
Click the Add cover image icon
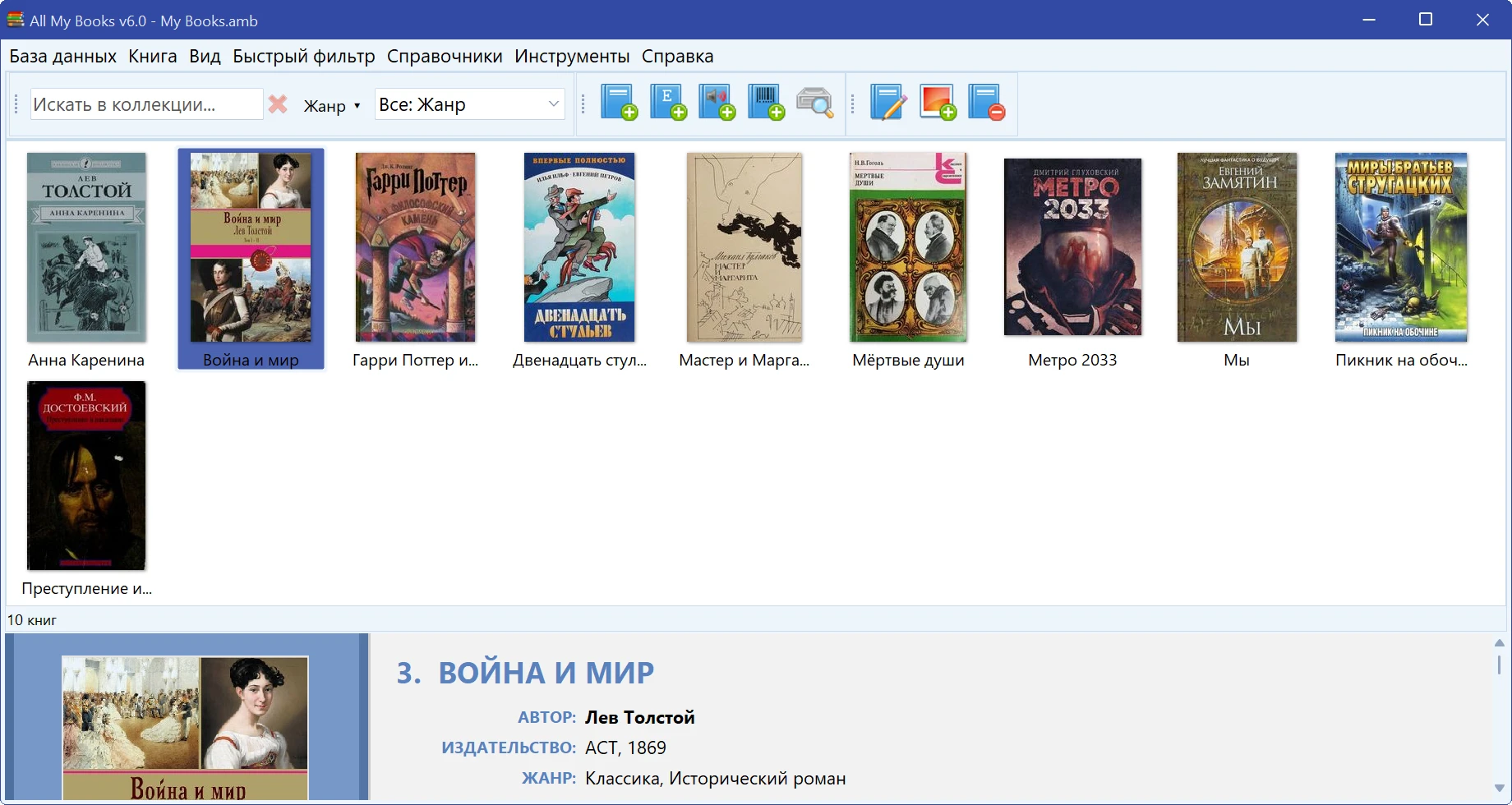[938, 103]
